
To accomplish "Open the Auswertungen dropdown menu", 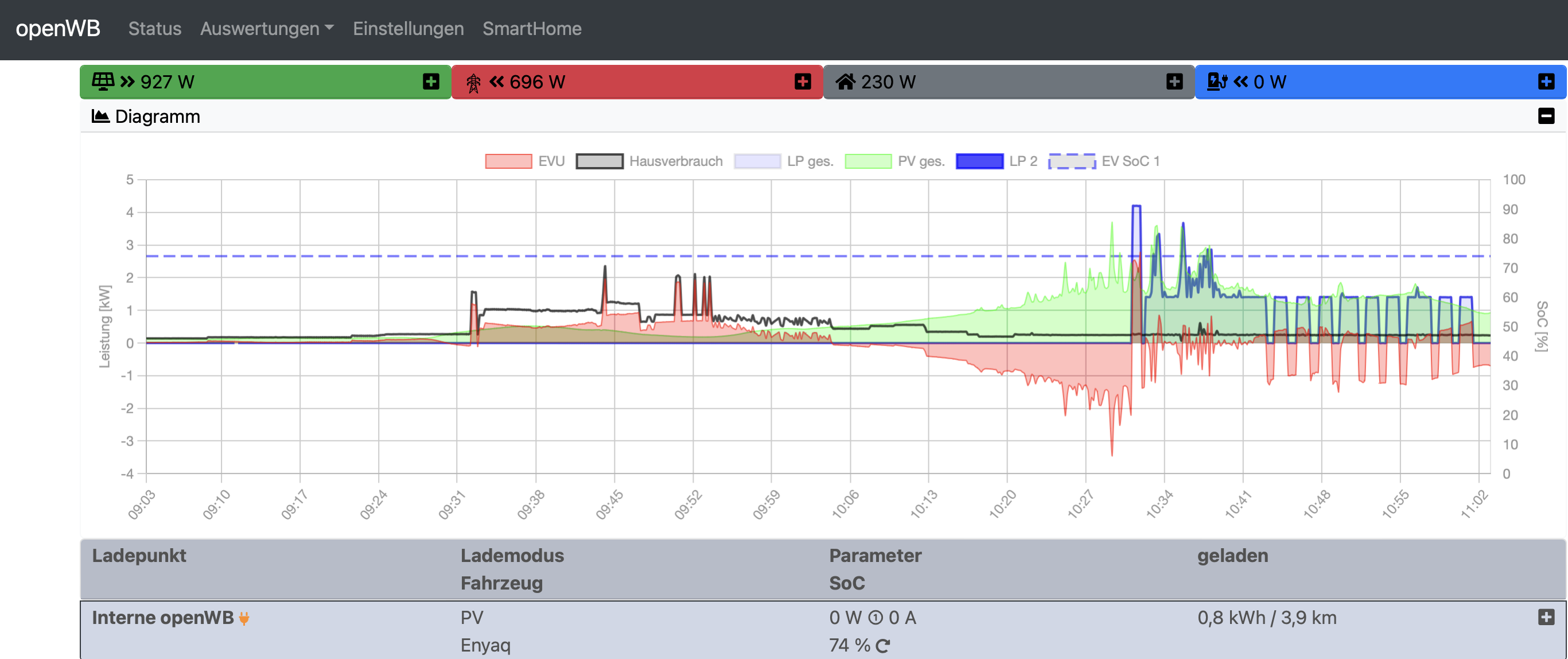I will pos(266,29).
